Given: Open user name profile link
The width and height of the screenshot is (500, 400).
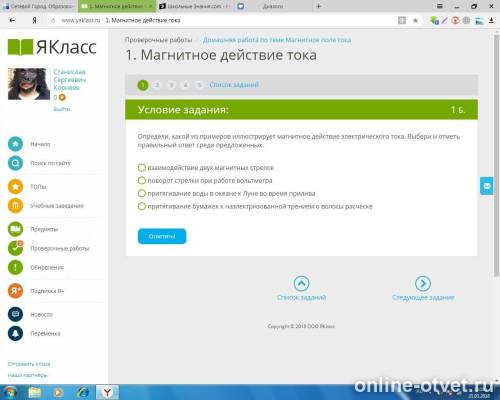Looking at the screenshot, I should [x=69, y=80].
